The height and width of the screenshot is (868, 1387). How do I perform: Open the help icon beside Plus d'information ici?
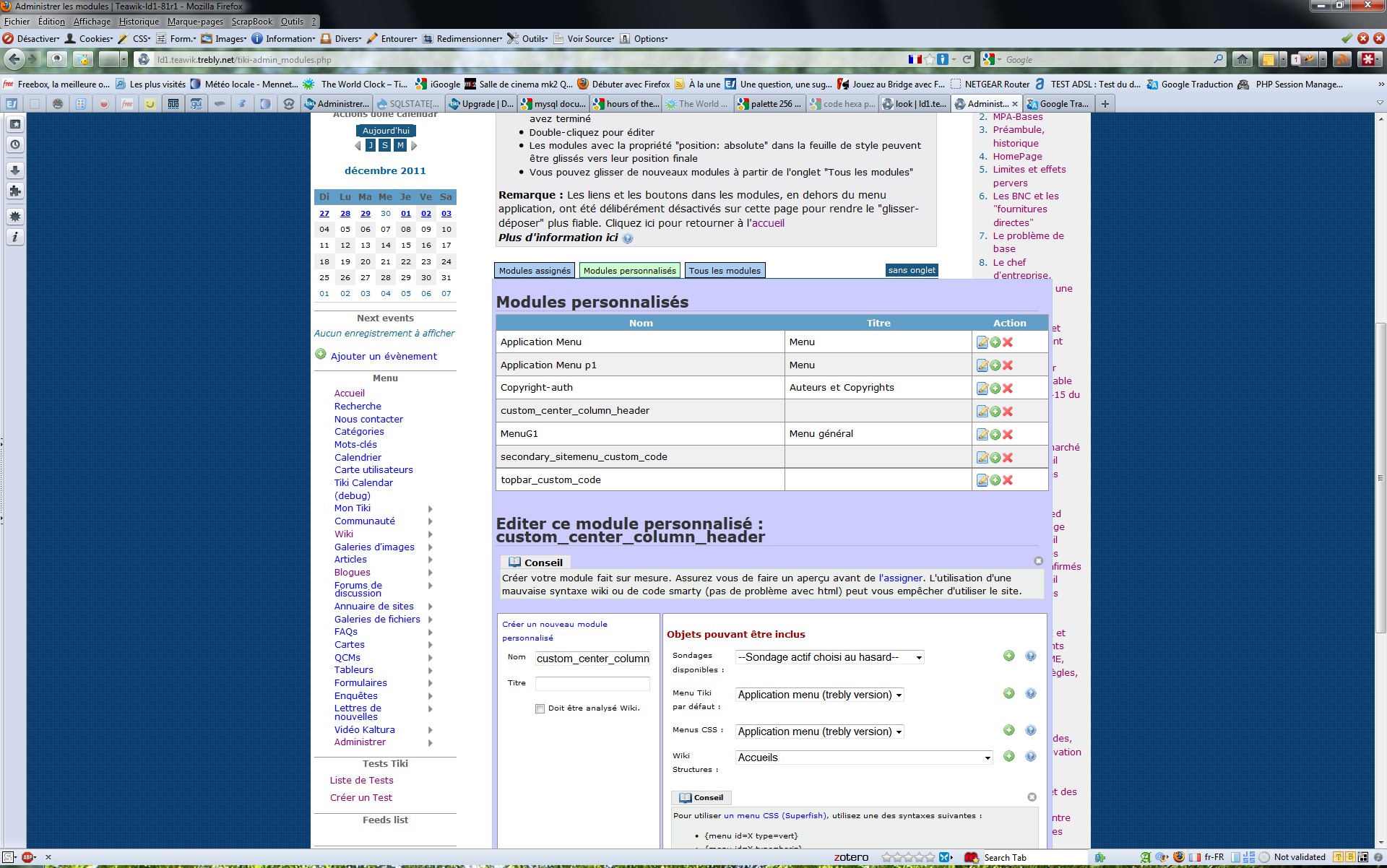[628, 238]
